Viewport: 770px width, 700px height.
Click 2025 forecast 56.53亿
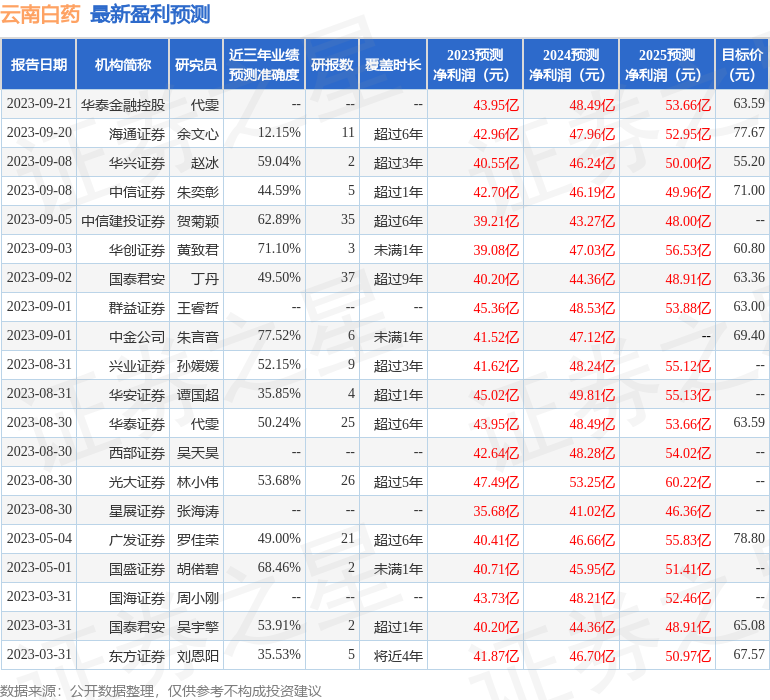click(688, 250)
